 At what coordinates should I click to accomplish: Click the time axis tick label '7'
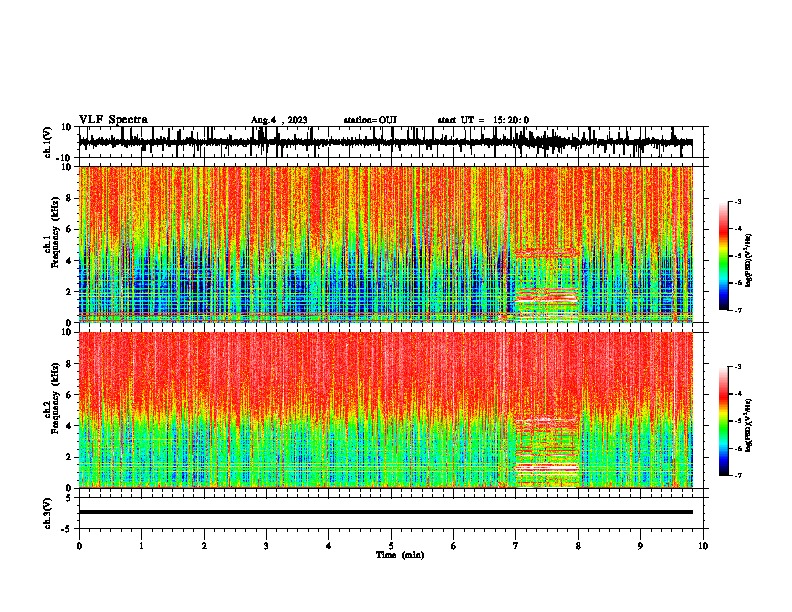click(516, 546)
